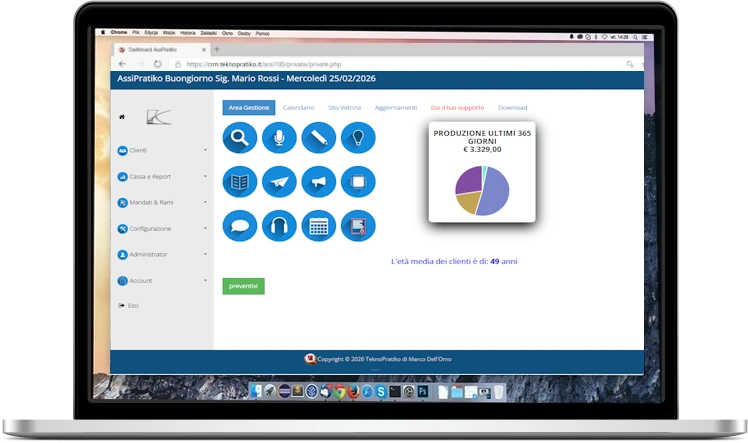Expand the Cassa e Report menu arrow
The width and height of the screenshot is (748, 443).
(x=205, y=176)
